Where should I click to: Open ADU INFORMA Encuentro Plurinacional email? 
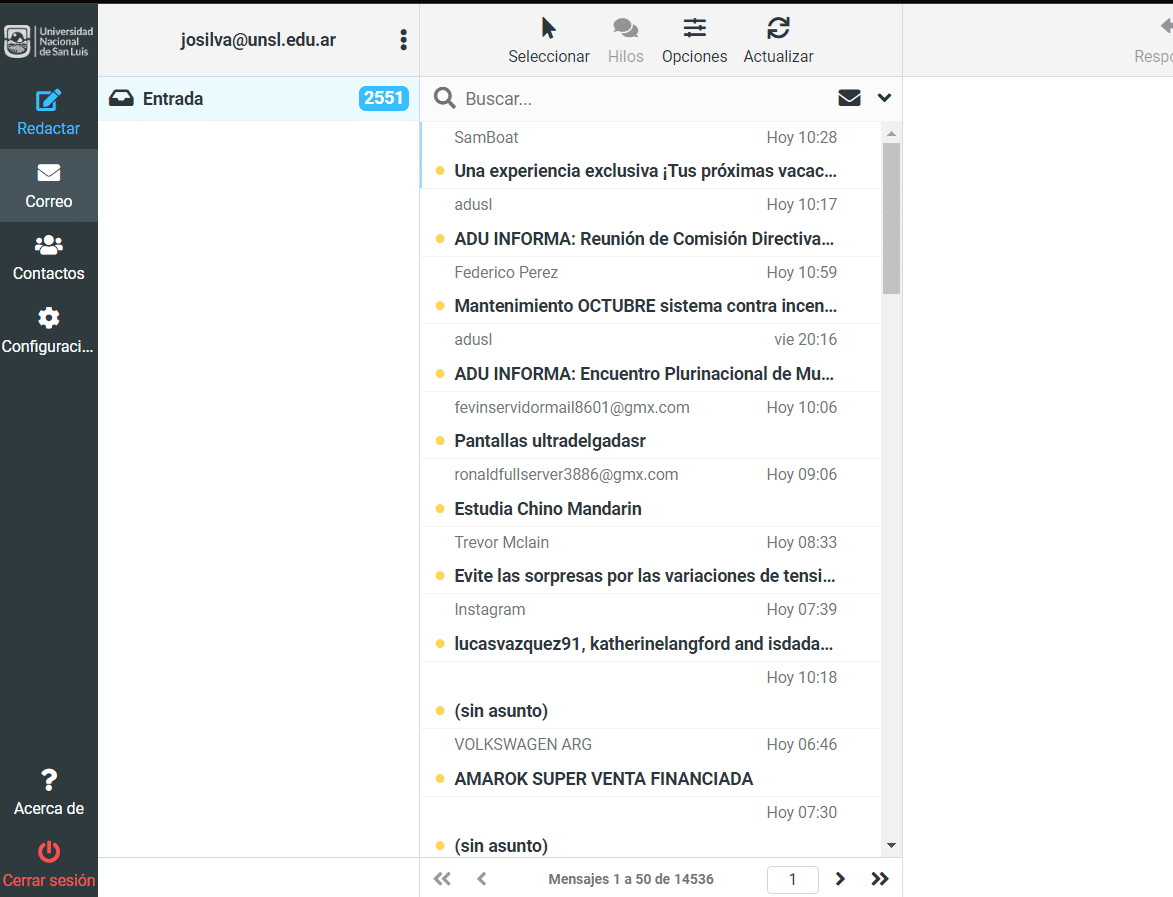pyautogui.click(x=651, y=358)
